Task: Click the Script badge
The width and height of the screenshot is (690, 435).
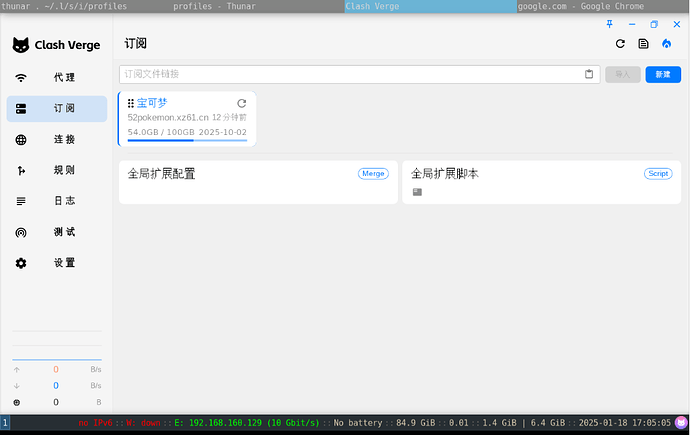Action: [658, 174]
